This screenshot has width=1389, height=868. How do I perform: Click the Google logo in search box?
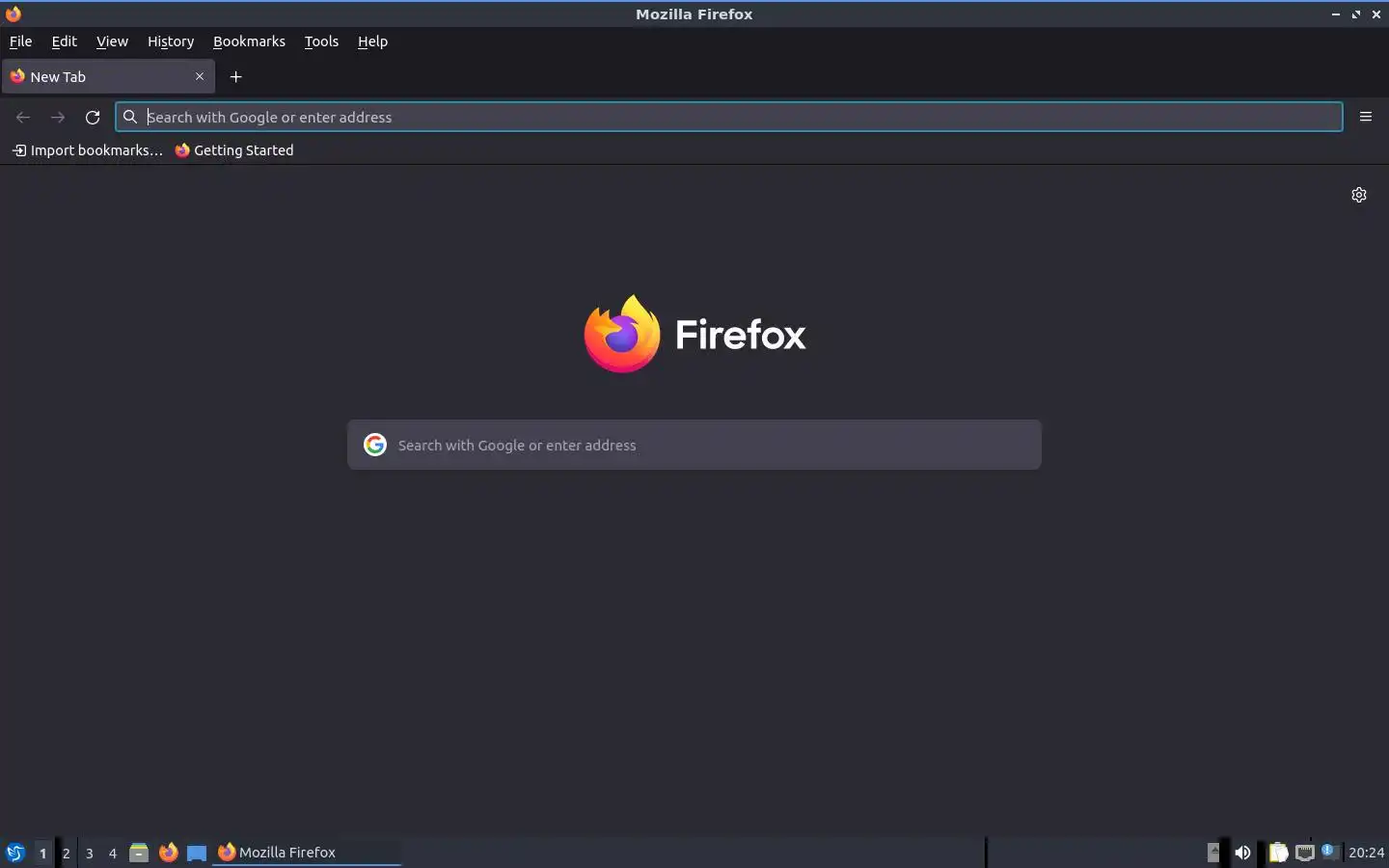coord(375,445)
